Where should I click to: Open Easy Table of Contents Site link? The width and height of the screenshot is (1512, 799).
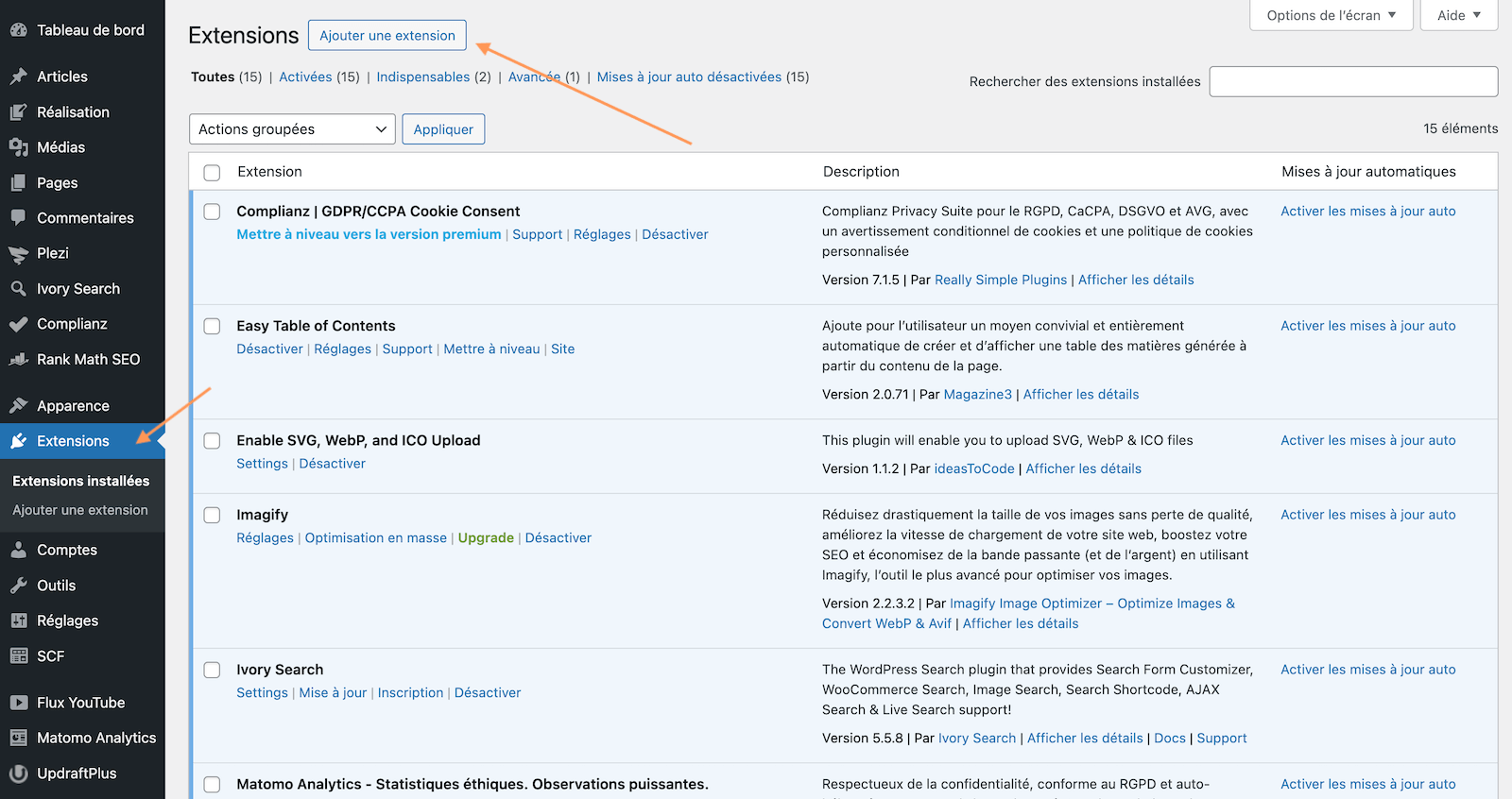point(562,348)
